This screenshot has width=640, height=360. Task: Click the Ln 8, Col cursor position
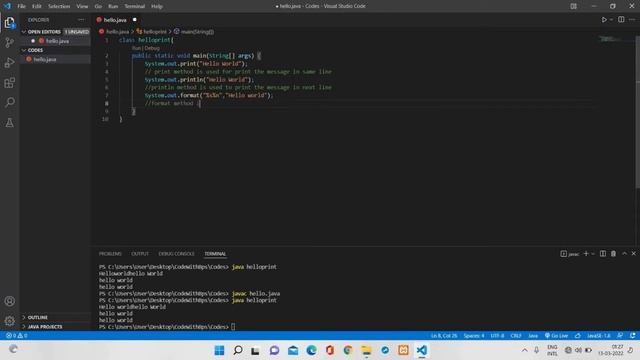(x=444, y=336)
